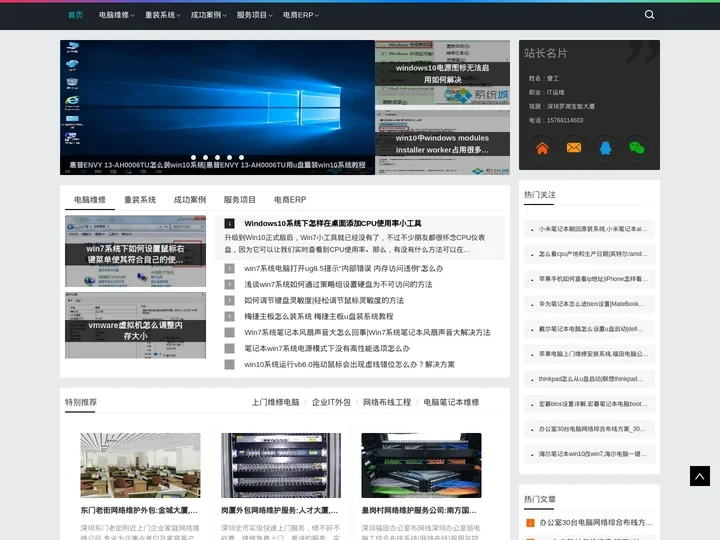720x540 pixels.
Task: Click the 网络布线工程 category link
Action: (387, 402)
